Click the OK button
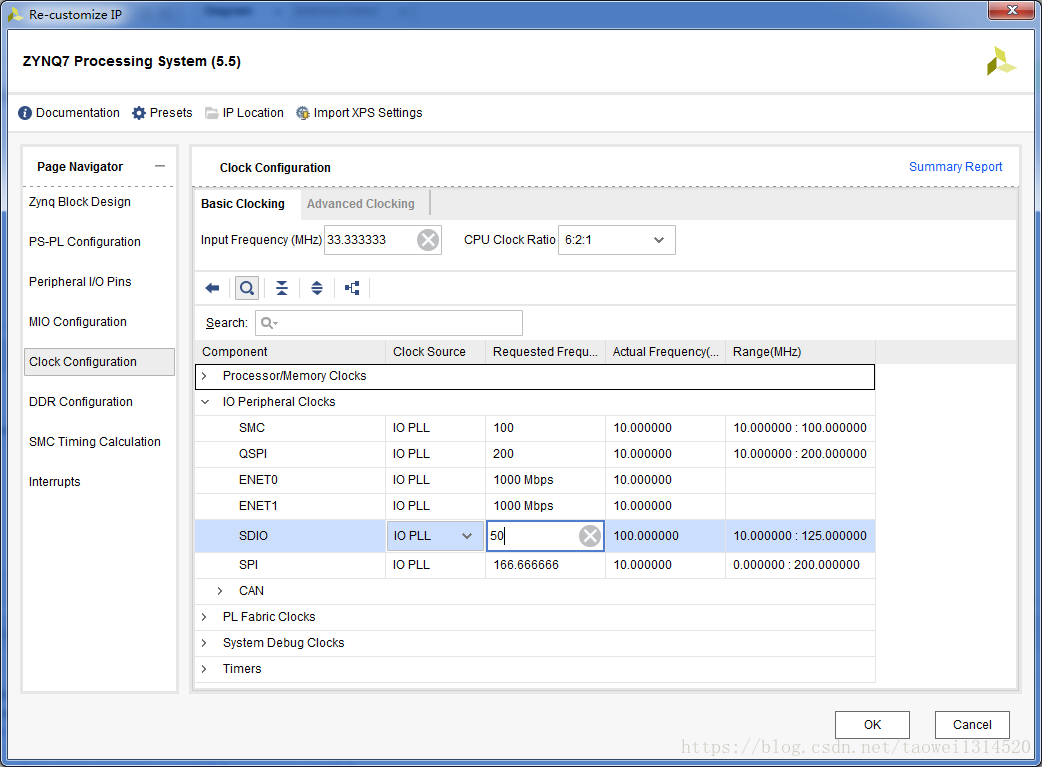This screenshot has width=1042, height=767. pos(872,724)
